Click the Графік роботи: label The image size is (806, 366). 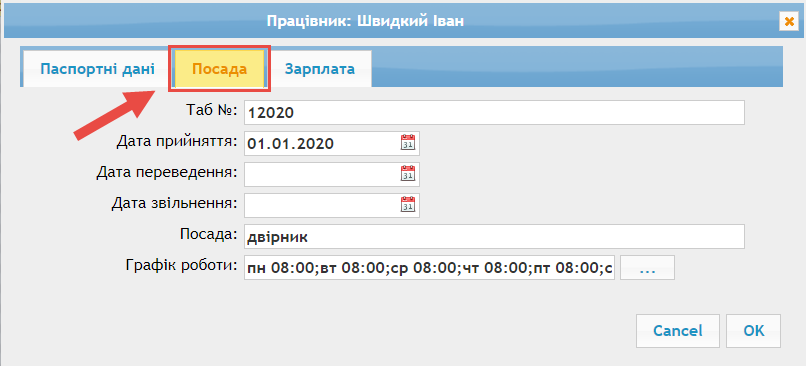pyautogui.click(x=181, y=266)
